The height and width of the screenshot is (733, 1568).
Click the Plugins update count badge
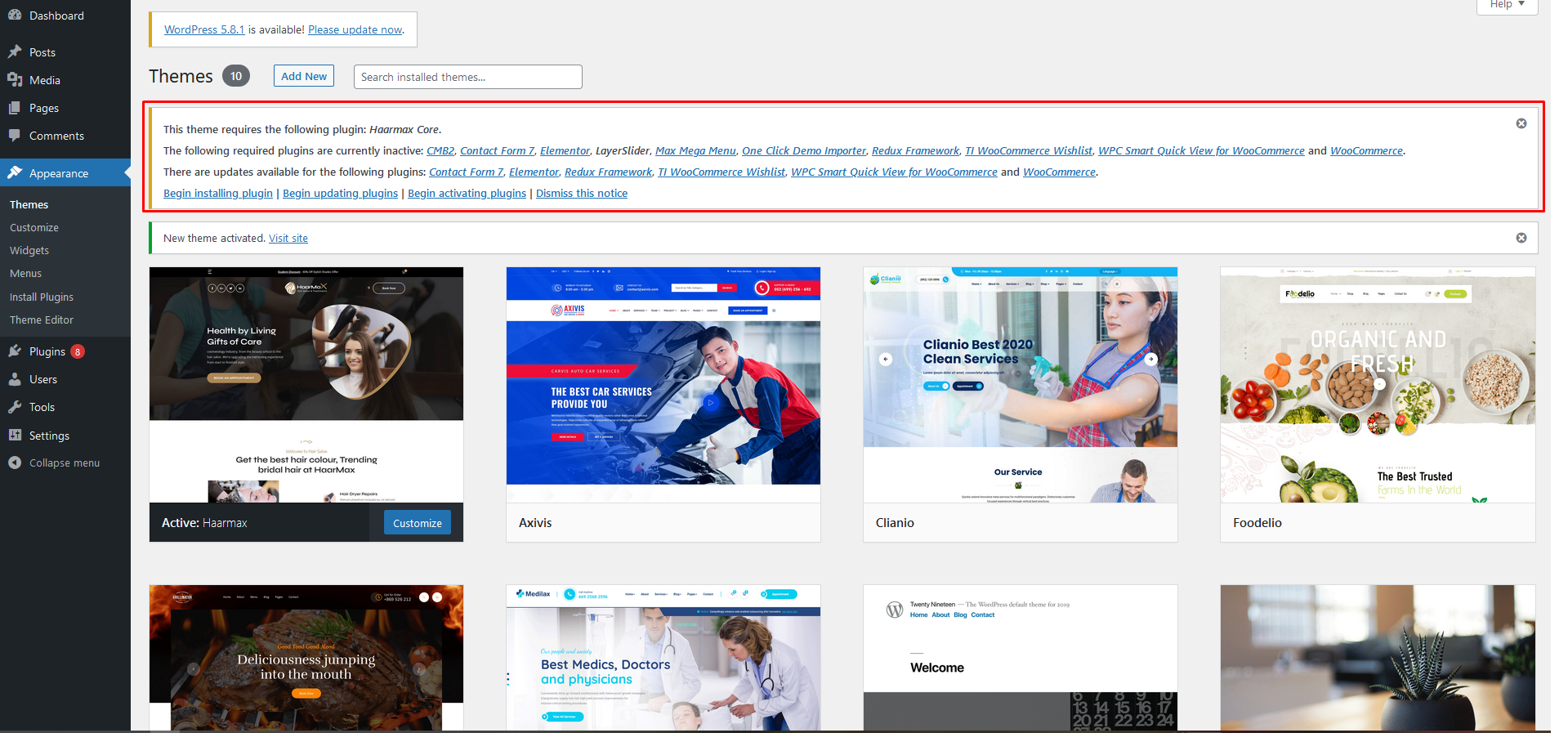click(x=78, y=351)
